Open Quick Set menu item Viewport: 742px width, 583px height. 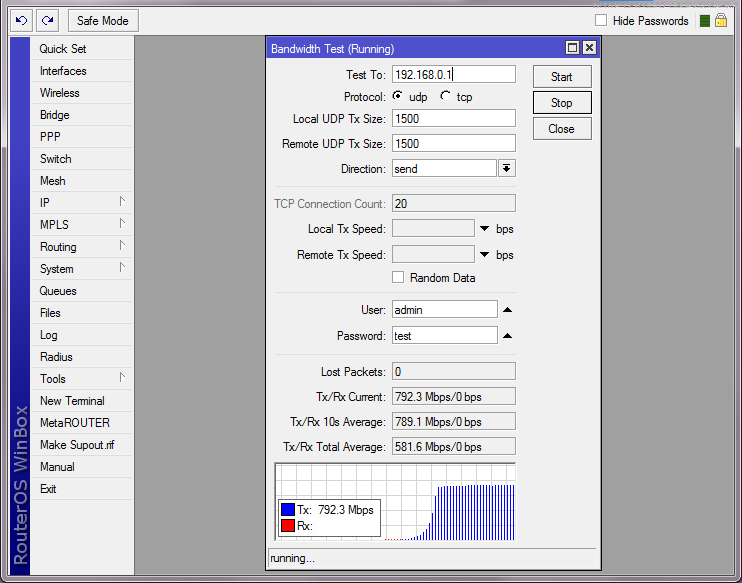[81, 49]
